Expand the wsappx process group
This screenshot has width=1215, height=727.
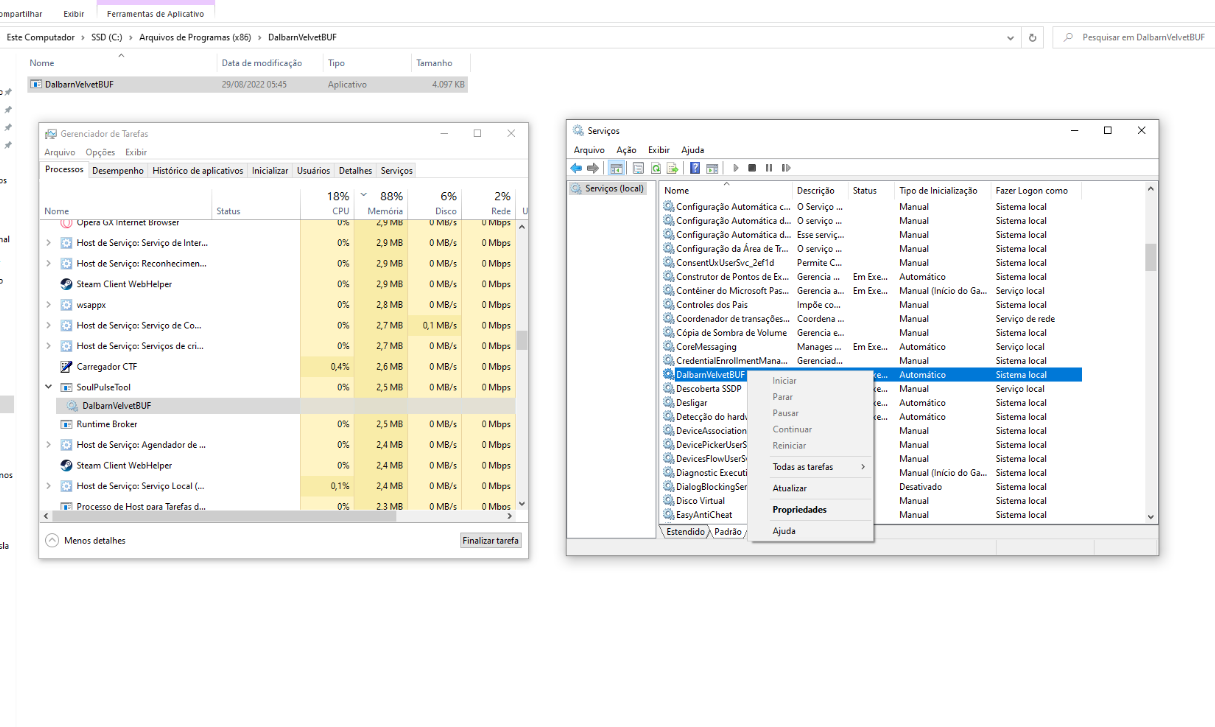coord(48,304)
